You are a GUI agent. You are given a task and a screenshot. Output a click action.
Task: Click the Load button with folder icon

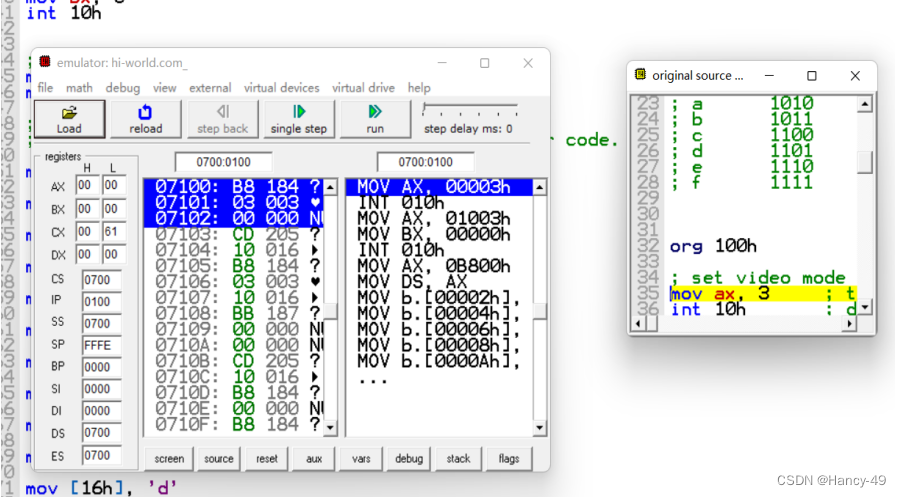[x=70, y=119]
